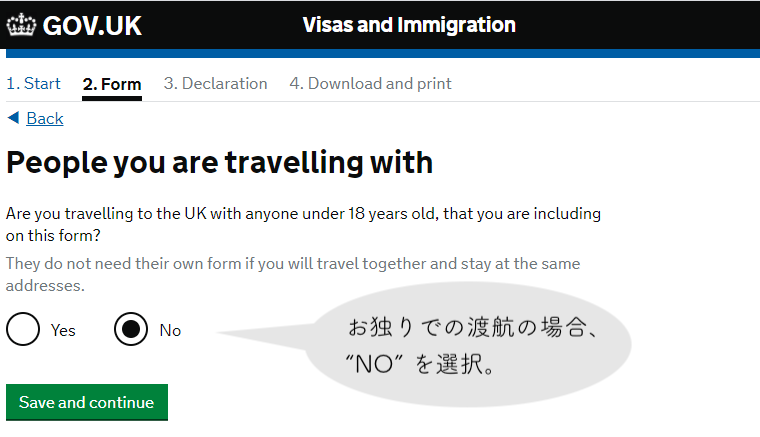Viewport: 760px width, 437px height.
Task: Follow the Back link
Action: (45, 118)
